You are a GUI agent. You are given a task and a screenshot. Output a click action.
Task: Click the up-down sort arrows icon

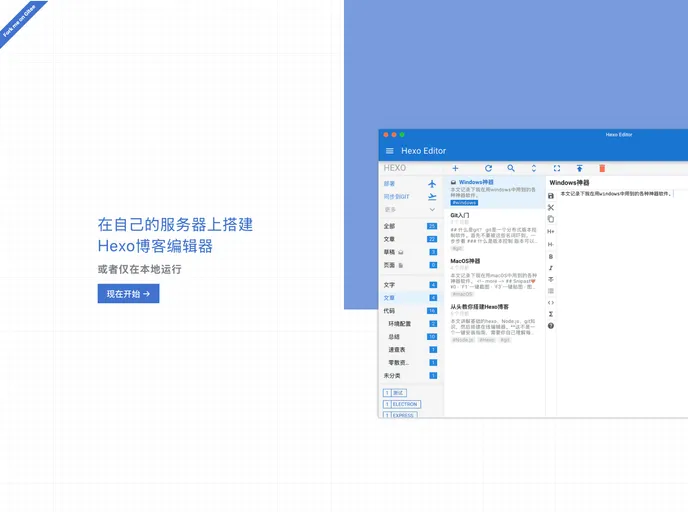coord(534,168)
